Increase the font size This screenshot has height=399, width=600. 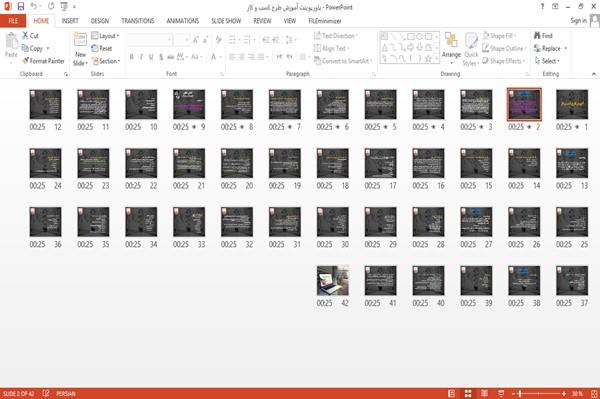(x=196, y=39)
